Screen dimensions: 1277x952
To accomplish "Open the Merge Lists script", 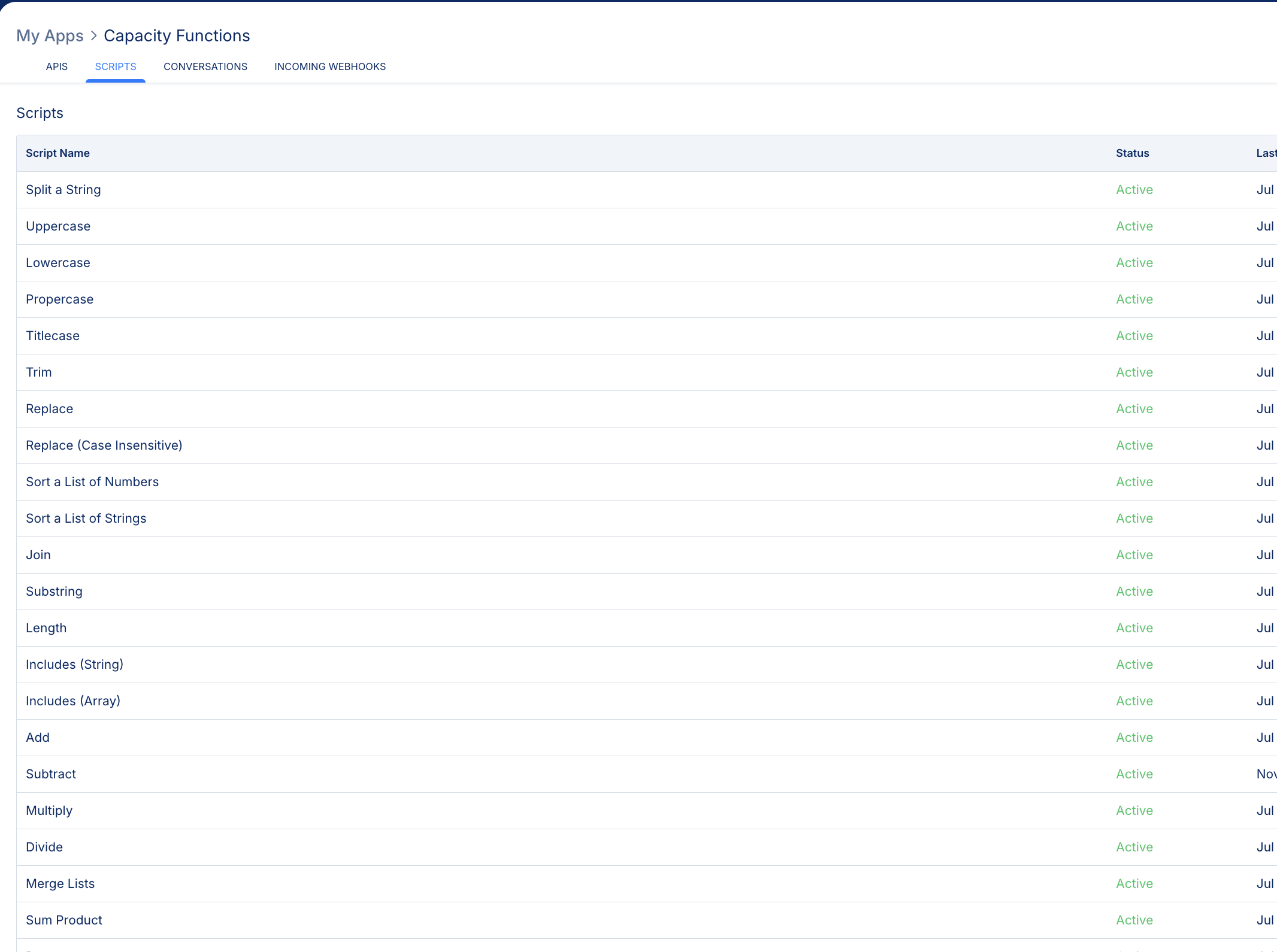I will coord(60,884).
